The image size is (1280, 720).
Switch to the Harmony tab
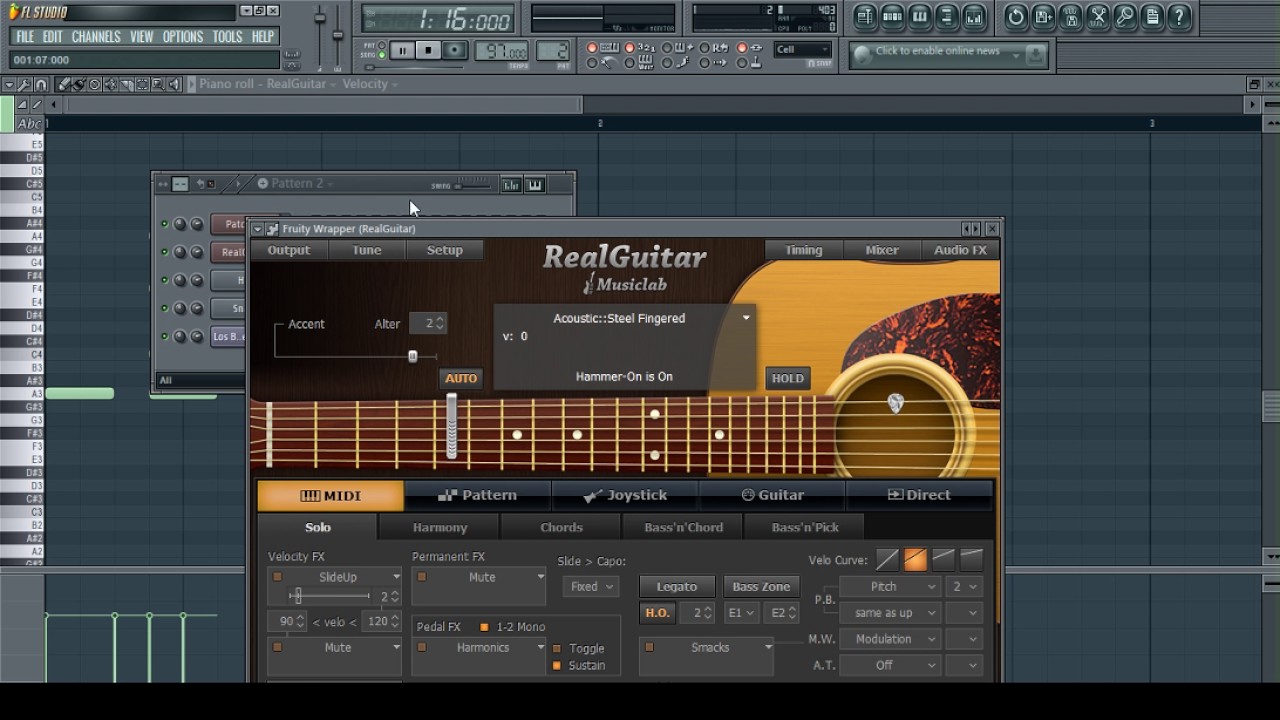(x=440, y=527)
